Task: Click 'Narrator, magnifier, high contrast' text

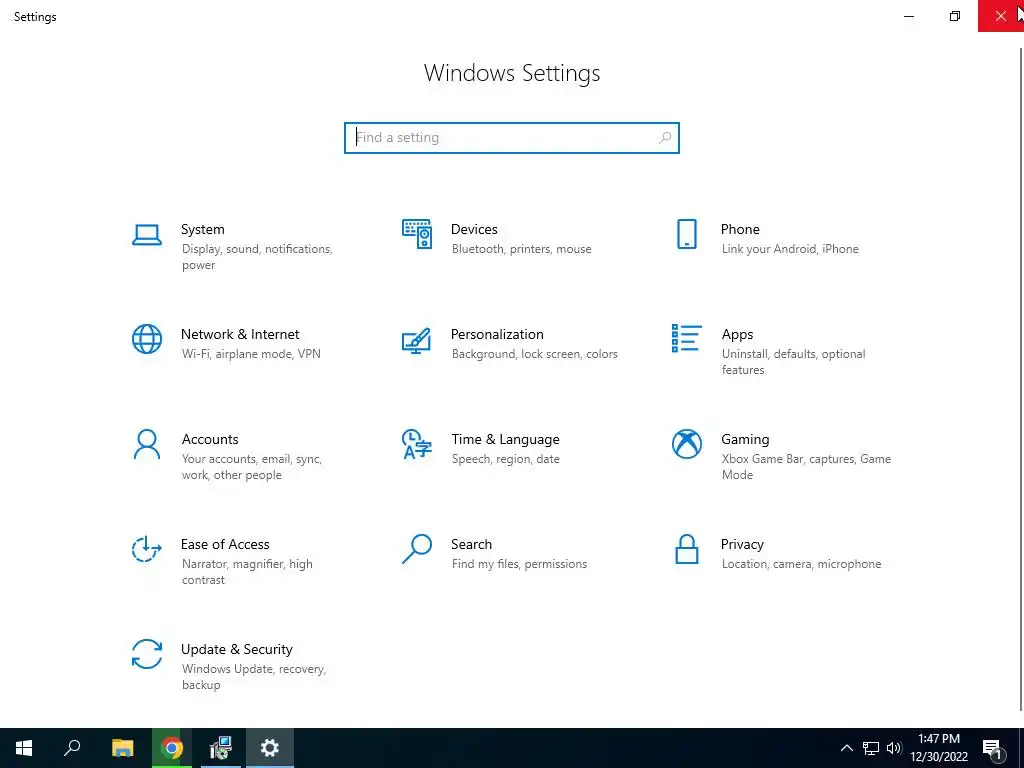Action: (x=247, y=572)
